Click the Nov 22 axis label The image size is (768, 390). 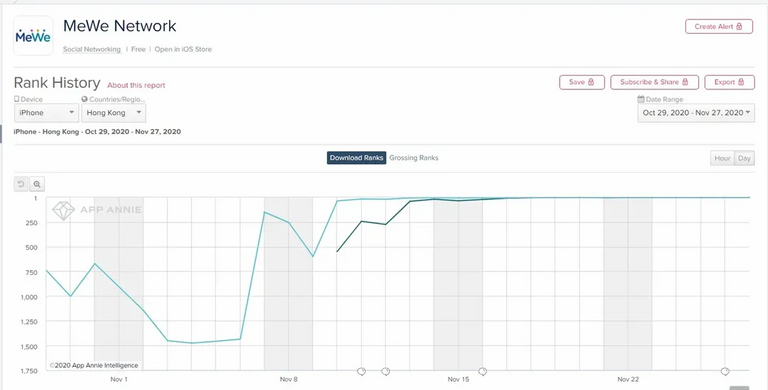[x=628, y=379]
